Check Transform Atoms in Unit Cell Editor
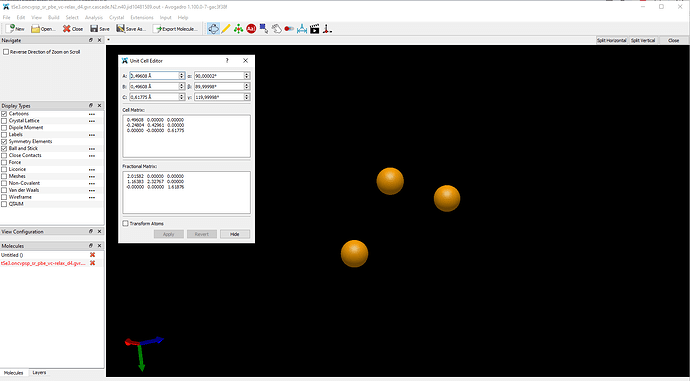Image resolution: width=690 pixels, height=381 pixels. (126, 223)
